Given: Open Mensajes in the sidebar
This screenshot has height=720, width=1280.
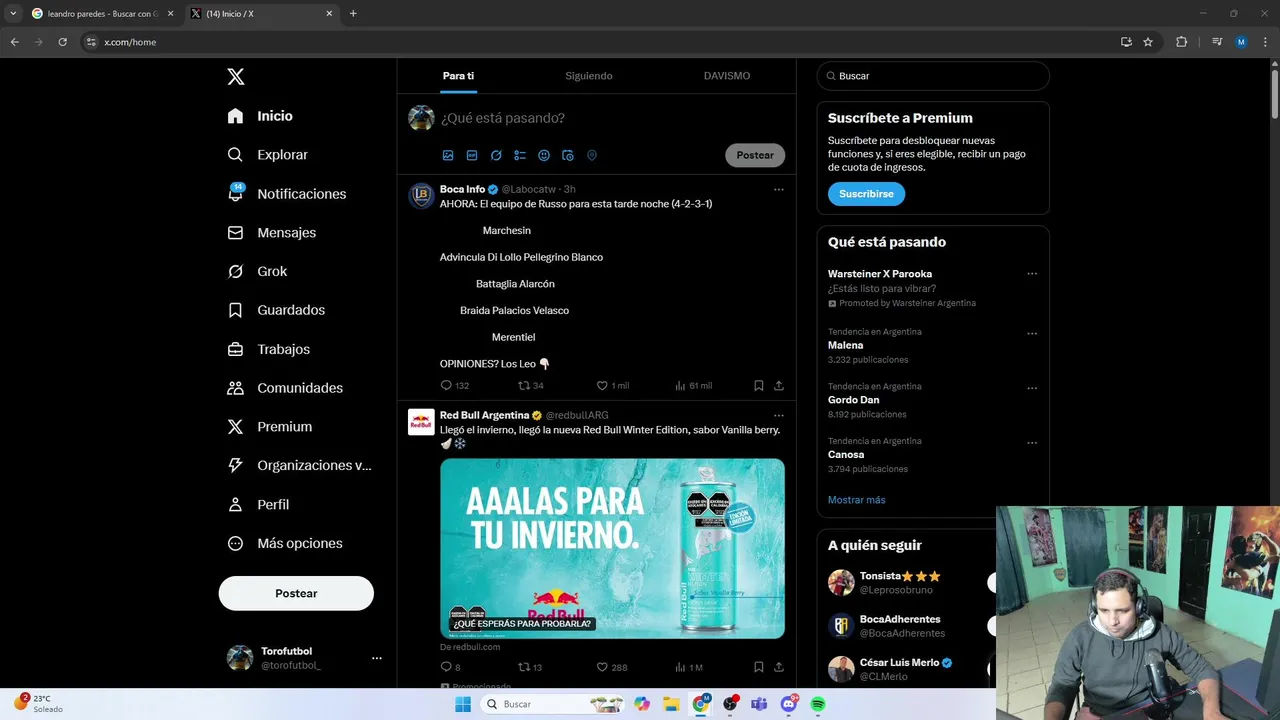Looking at the screenshot, I should click(271, 232).
